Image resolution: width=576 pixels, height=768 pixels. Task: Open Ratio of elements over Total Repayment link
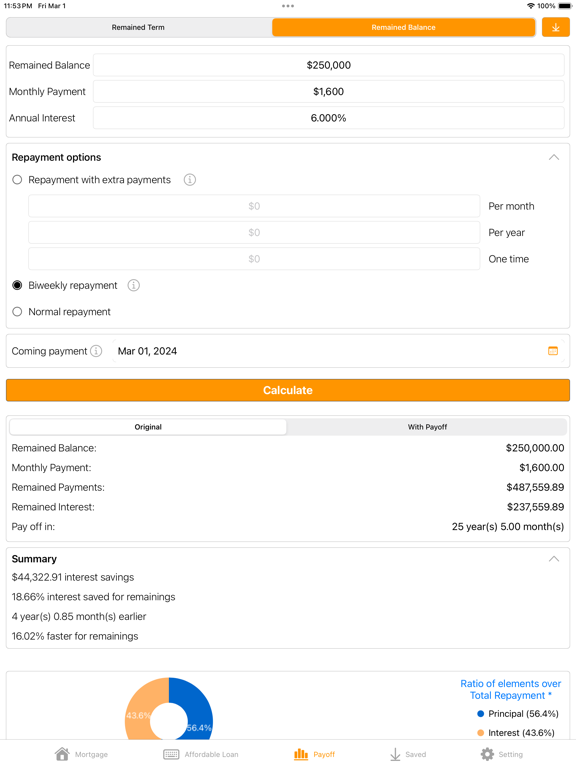(x=510, y=690)
